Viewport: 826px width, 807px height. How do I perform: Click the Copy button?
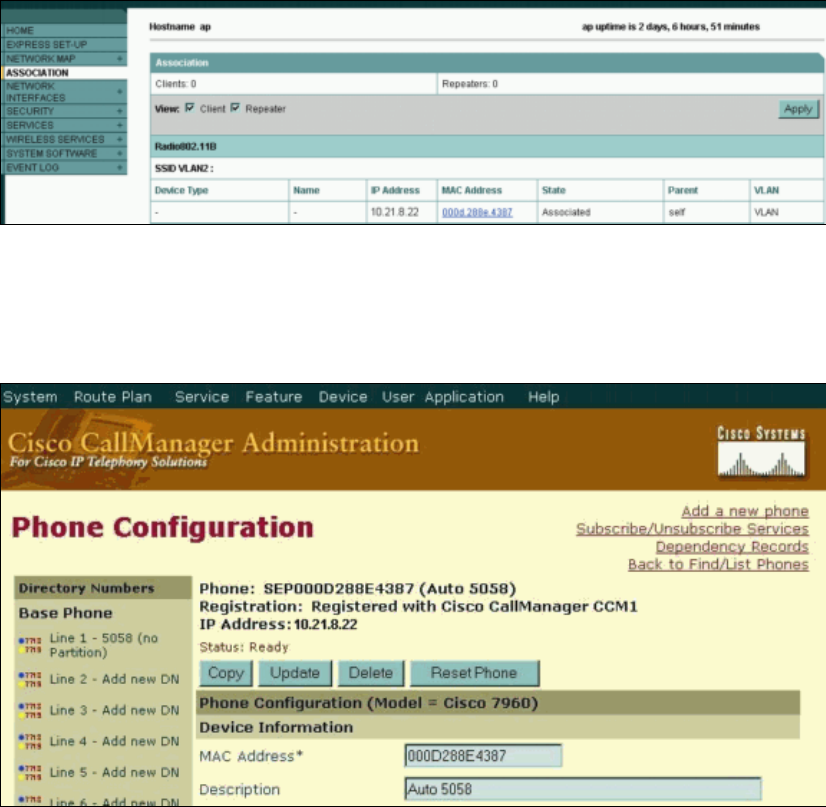(226, 673)
